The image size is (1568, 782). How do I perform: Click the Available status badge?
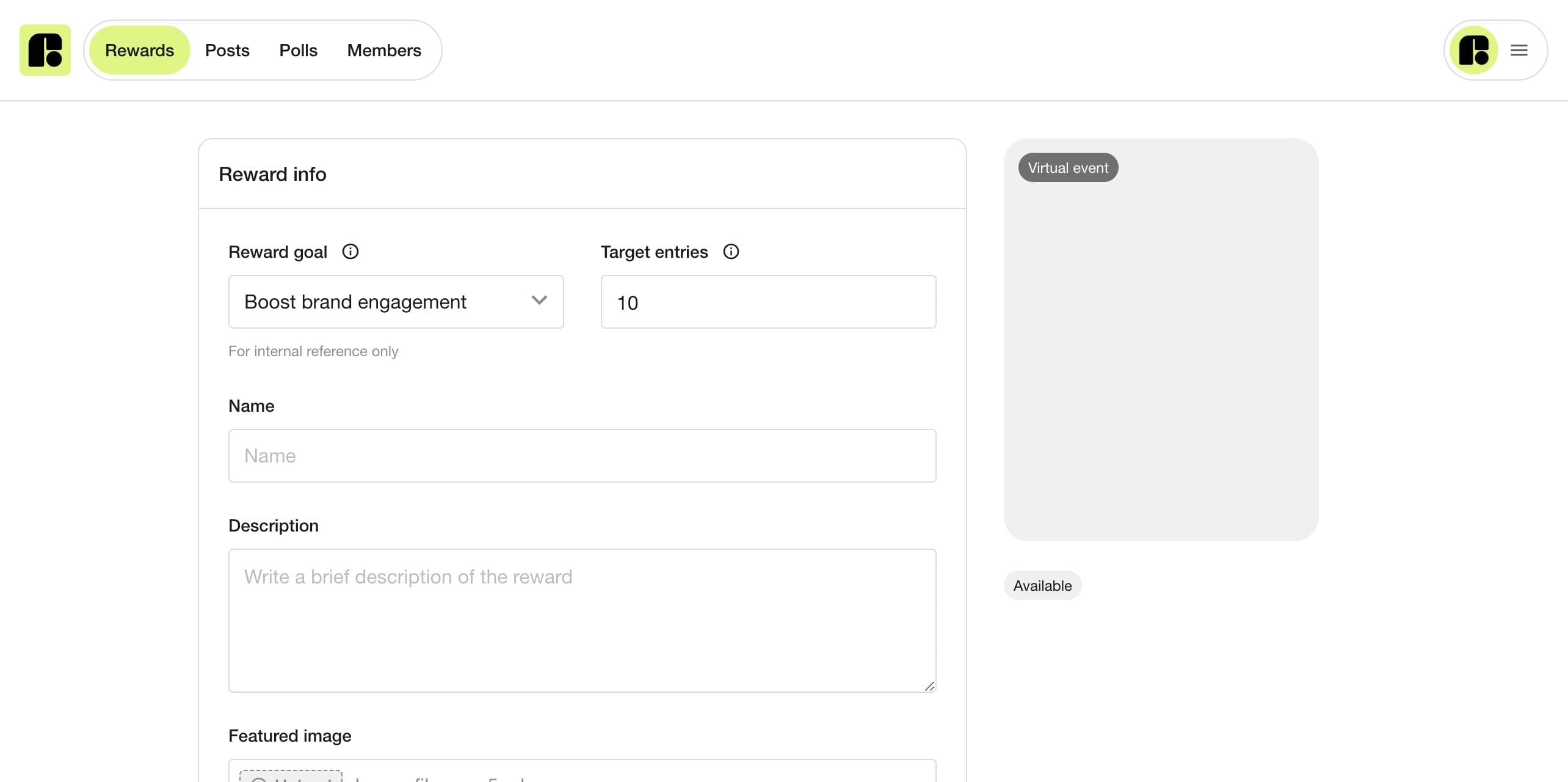(x=1042, y=585)
